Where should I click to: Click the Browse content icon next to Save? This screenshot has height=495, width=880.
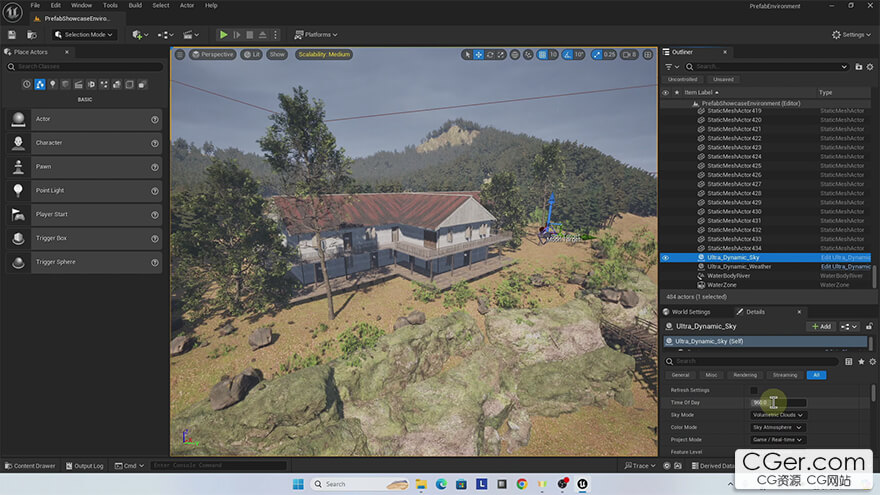pyautogui.click(x=32, y=35)
